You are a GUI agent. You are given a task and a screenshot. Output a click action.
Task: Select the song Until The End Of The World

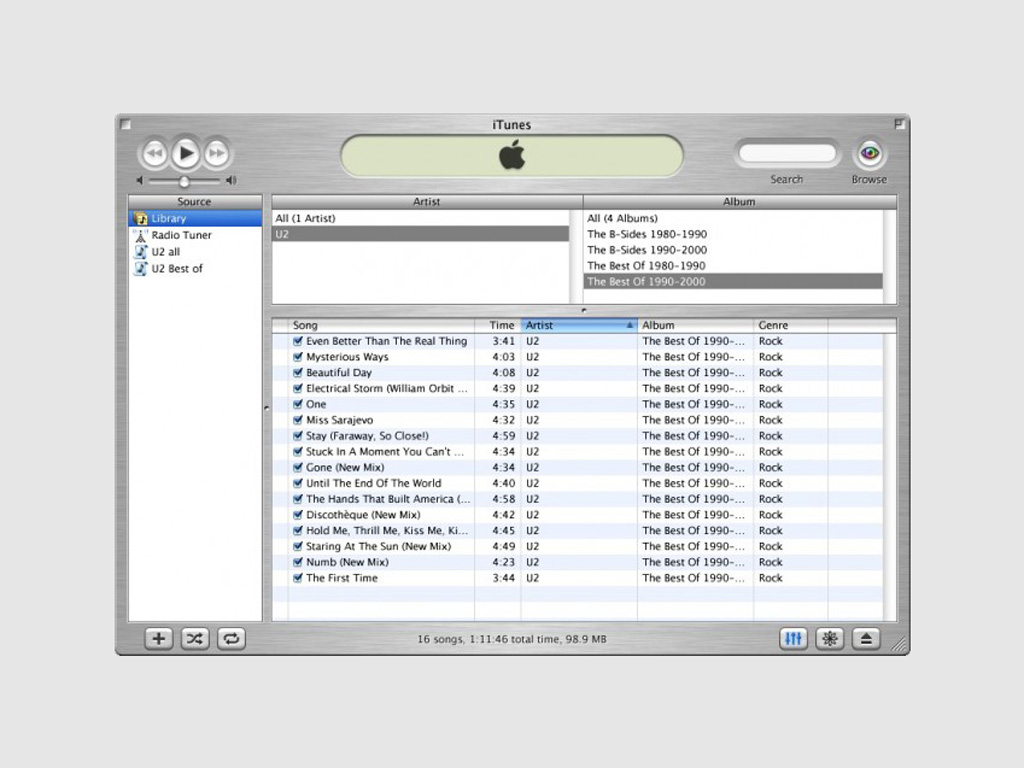(x=374, y=483)
